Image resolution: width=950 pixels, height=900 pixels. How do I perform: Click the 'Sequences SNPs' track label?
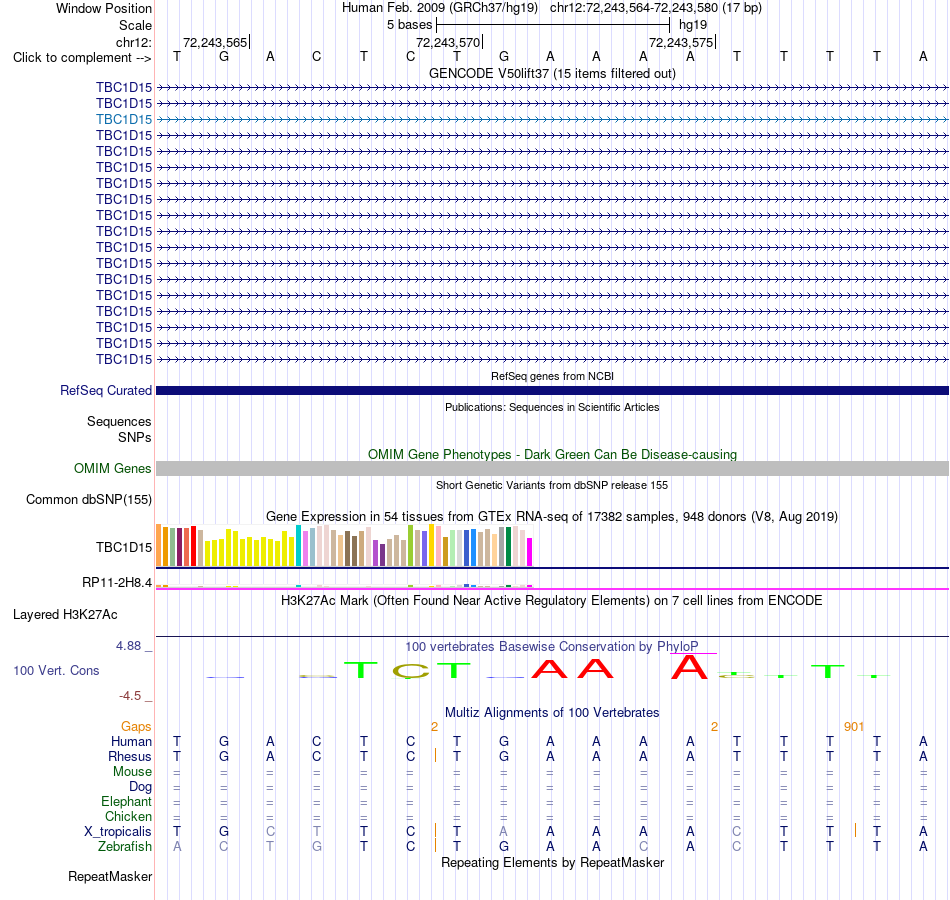119,429
